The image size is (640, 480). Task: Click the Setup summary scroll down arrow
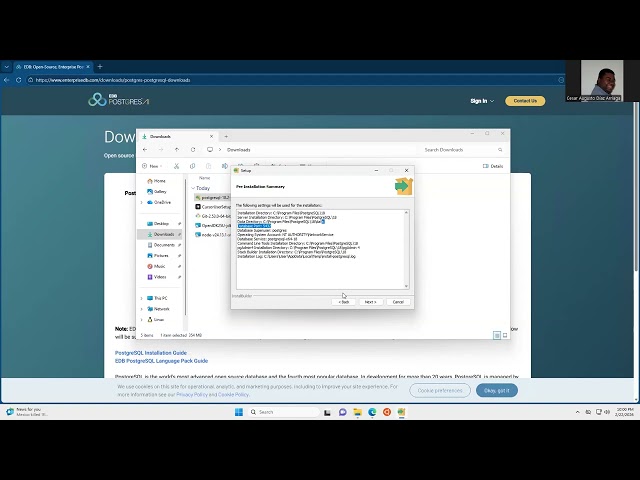coord(406,286)
